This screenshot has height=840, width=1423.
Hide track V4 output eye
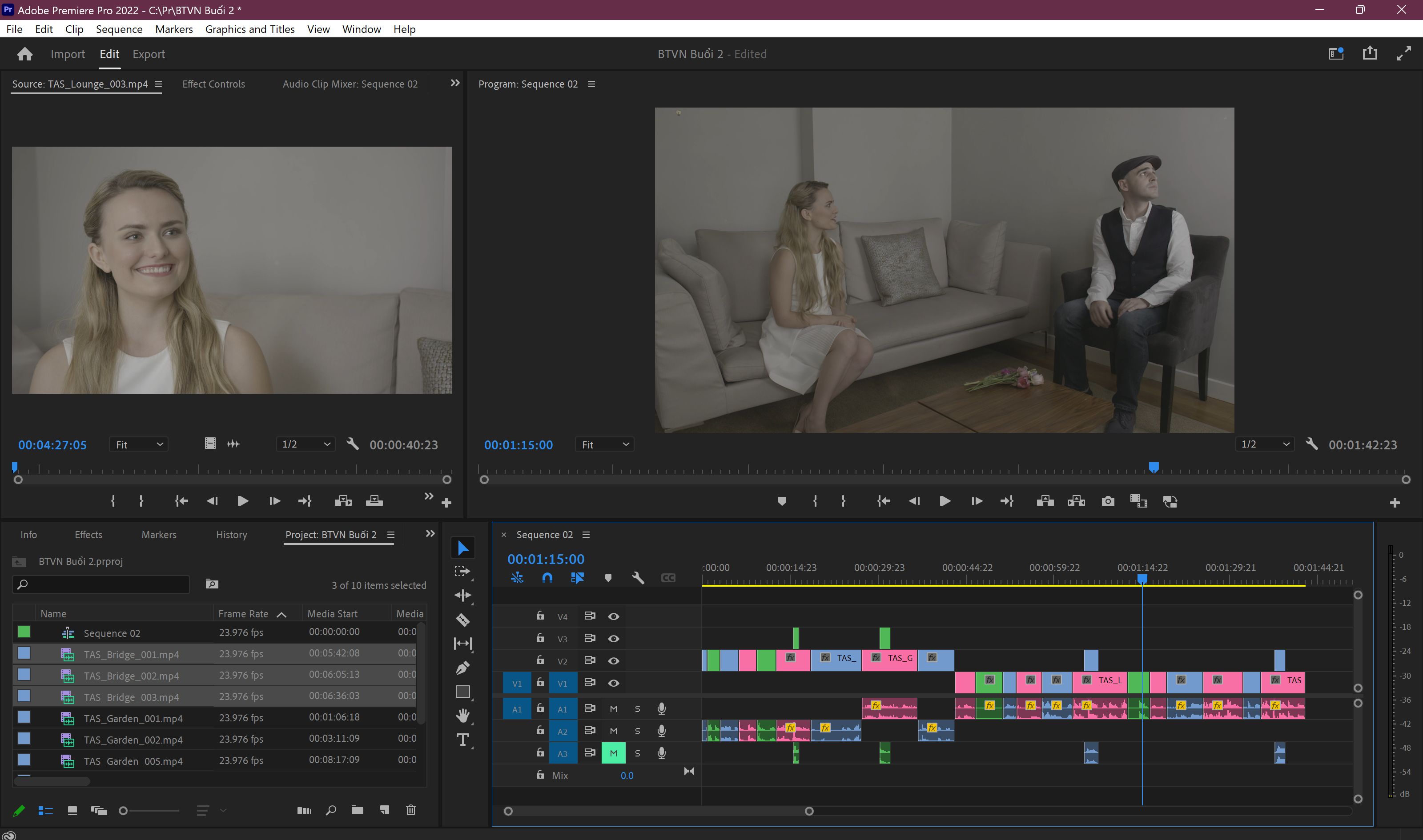pos(613,616)
